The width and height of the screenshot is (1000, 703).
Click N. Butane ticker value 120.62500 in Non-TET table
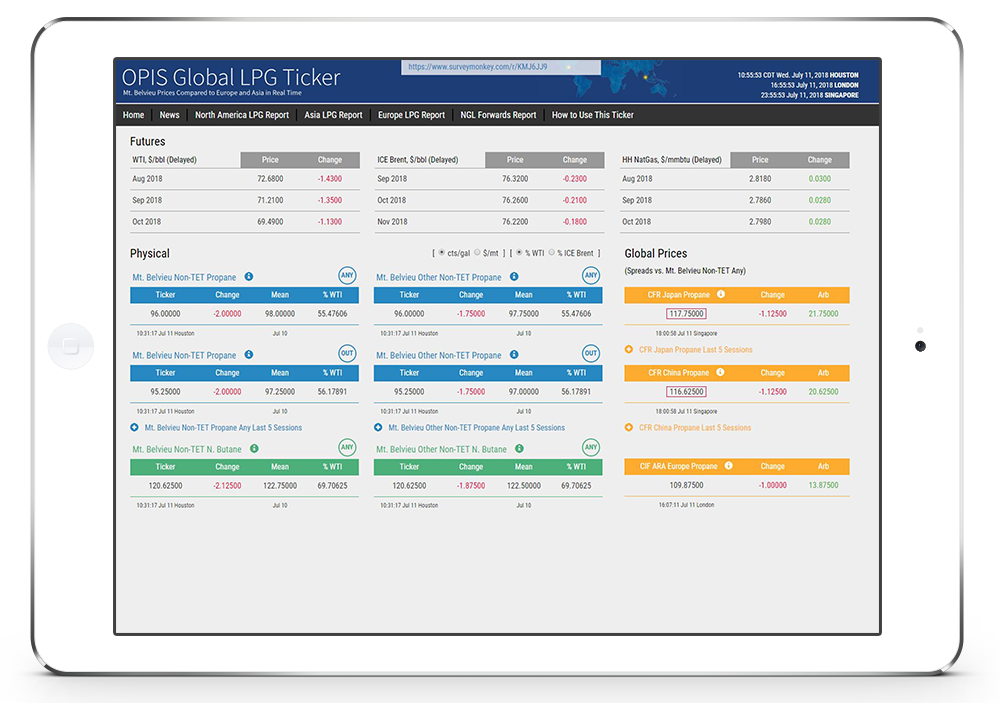[165, 485]
